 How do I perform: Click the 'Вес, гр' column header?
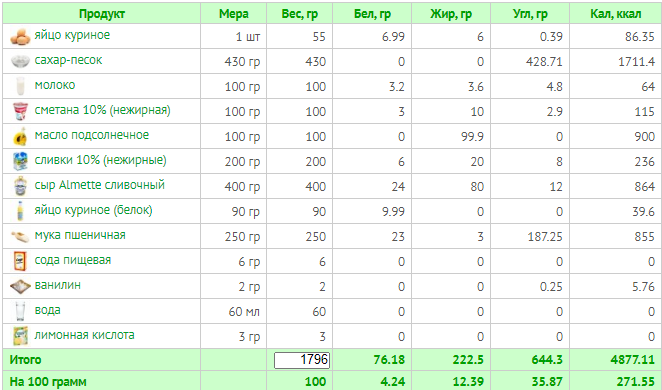pyautogui.click(x=299, y=14)
